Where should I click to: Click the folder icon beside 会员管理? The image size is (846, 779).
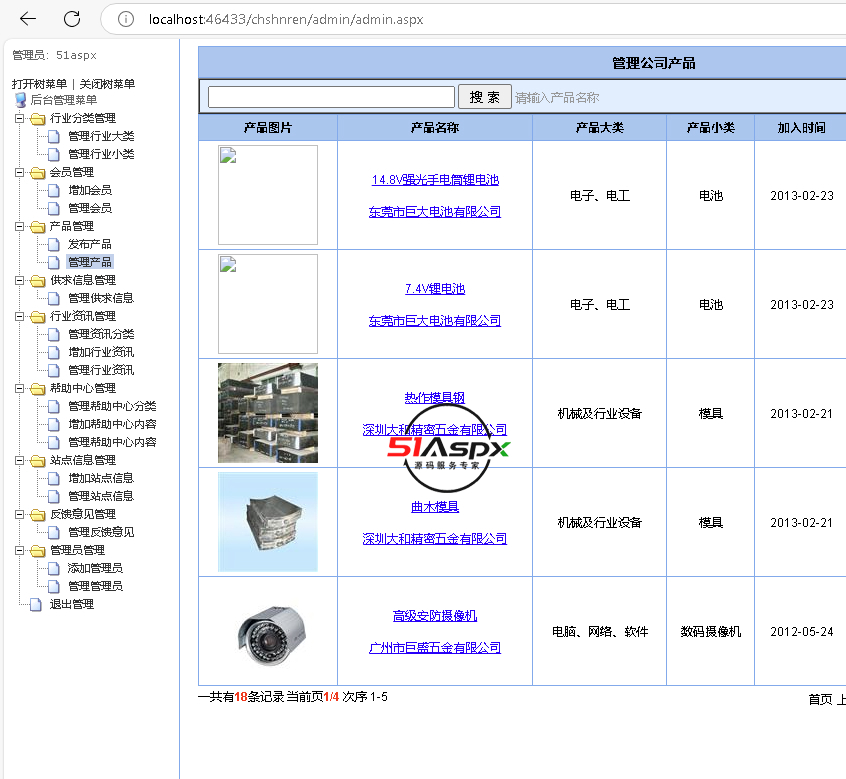click(37, 172)
